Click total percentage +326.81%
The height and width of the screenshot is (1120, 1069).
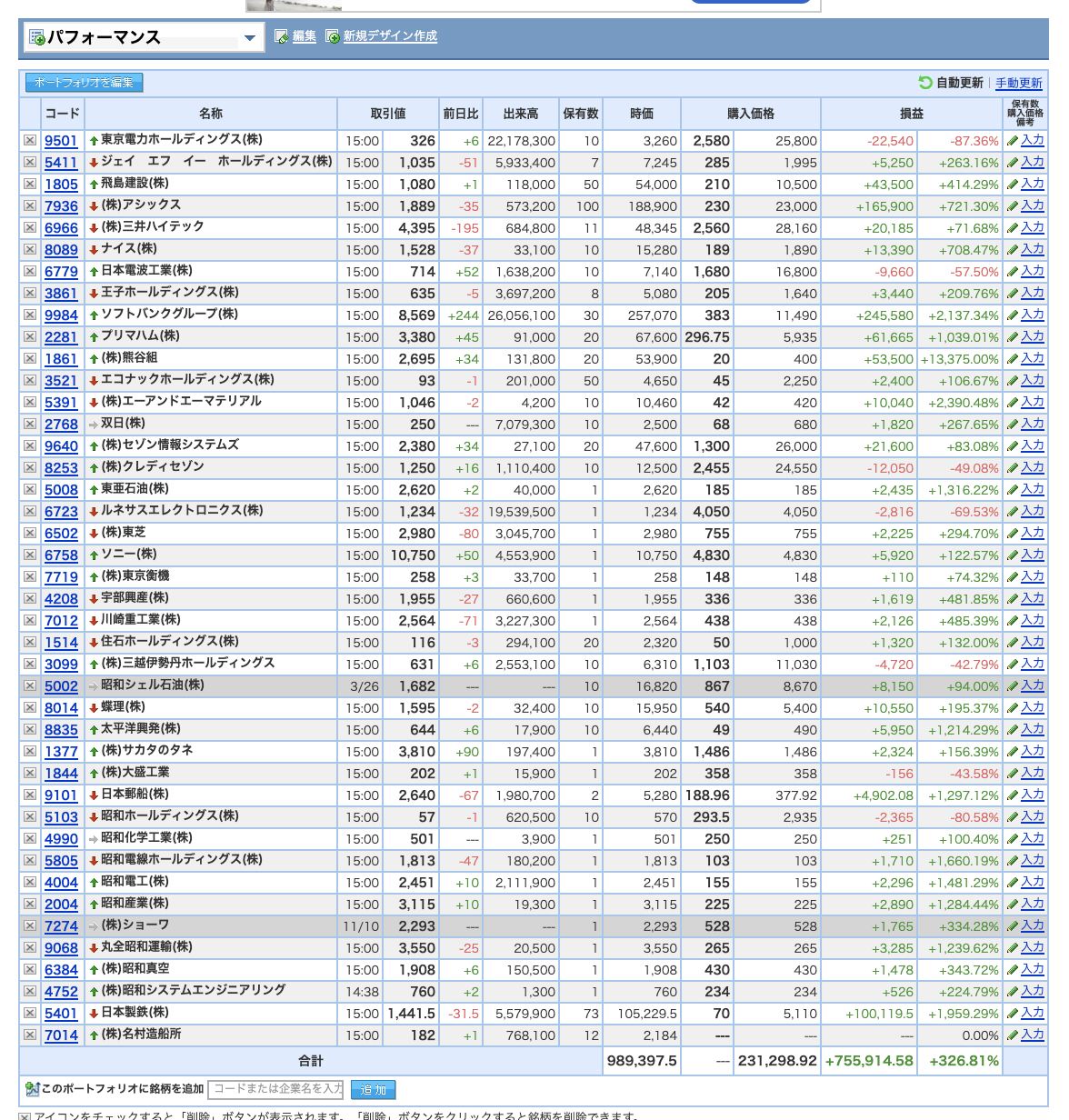click(964, 1061)
